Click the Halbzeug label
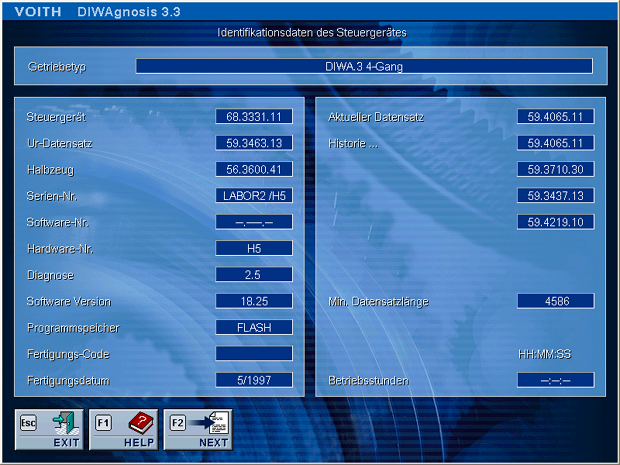 click(x=51, y=170)
